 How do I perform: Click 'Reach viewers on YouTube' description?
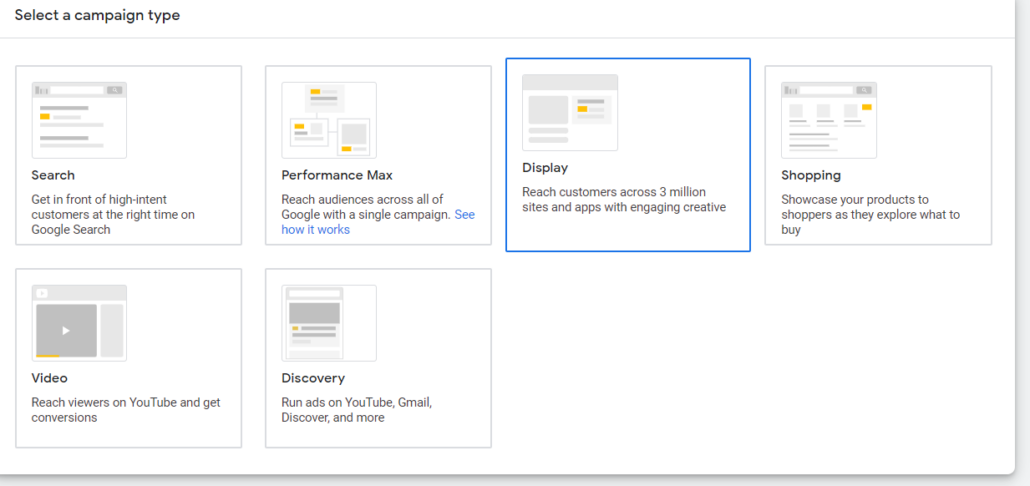pos(126,410)
